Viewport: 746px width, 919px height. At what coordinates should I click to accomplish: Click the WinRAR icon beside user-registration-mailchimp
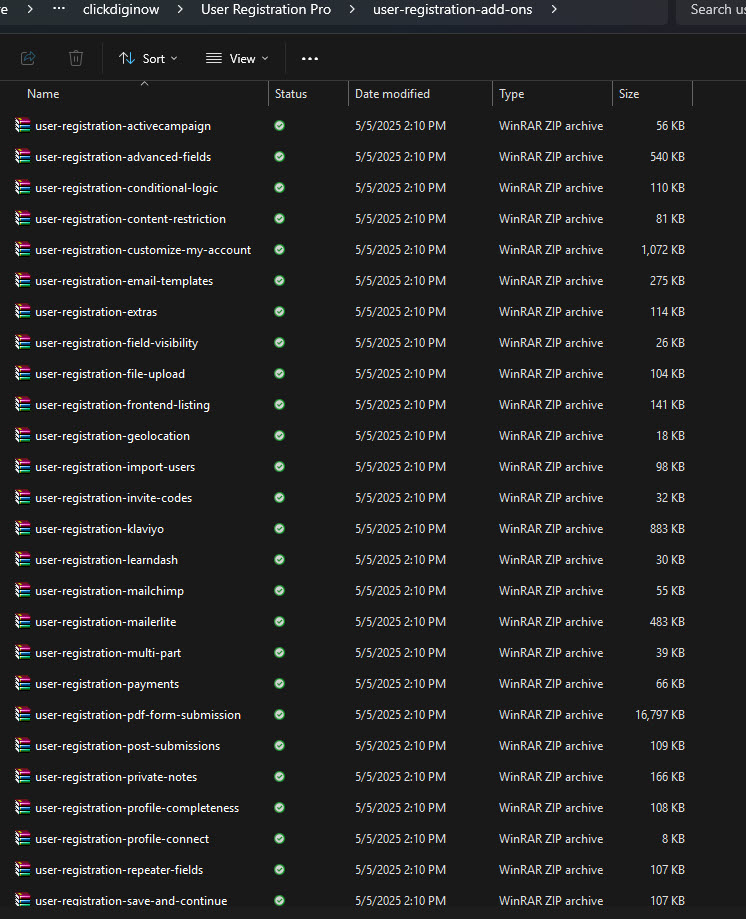[x=23, y=590]
